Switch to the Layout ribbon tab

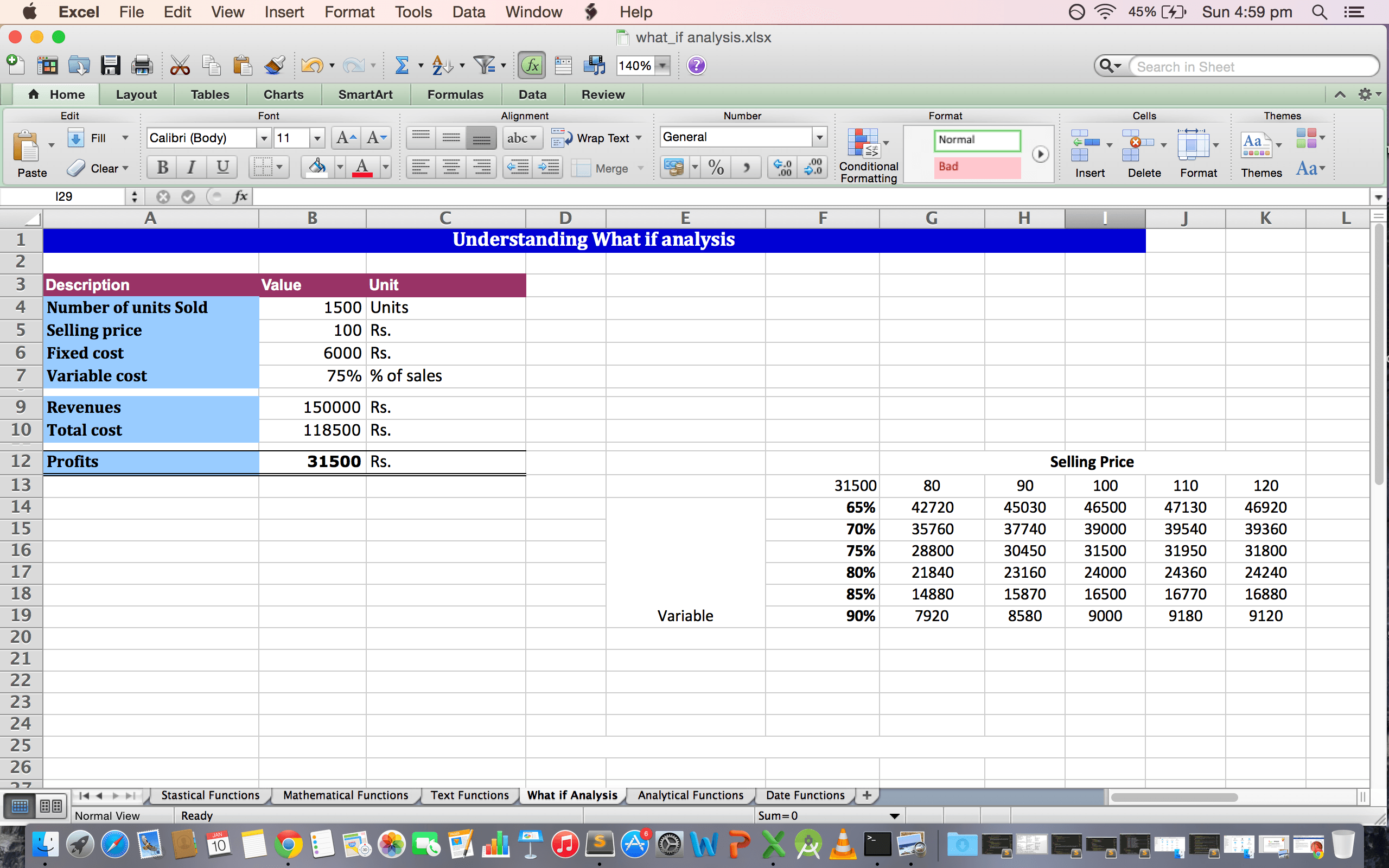(136, 95)
